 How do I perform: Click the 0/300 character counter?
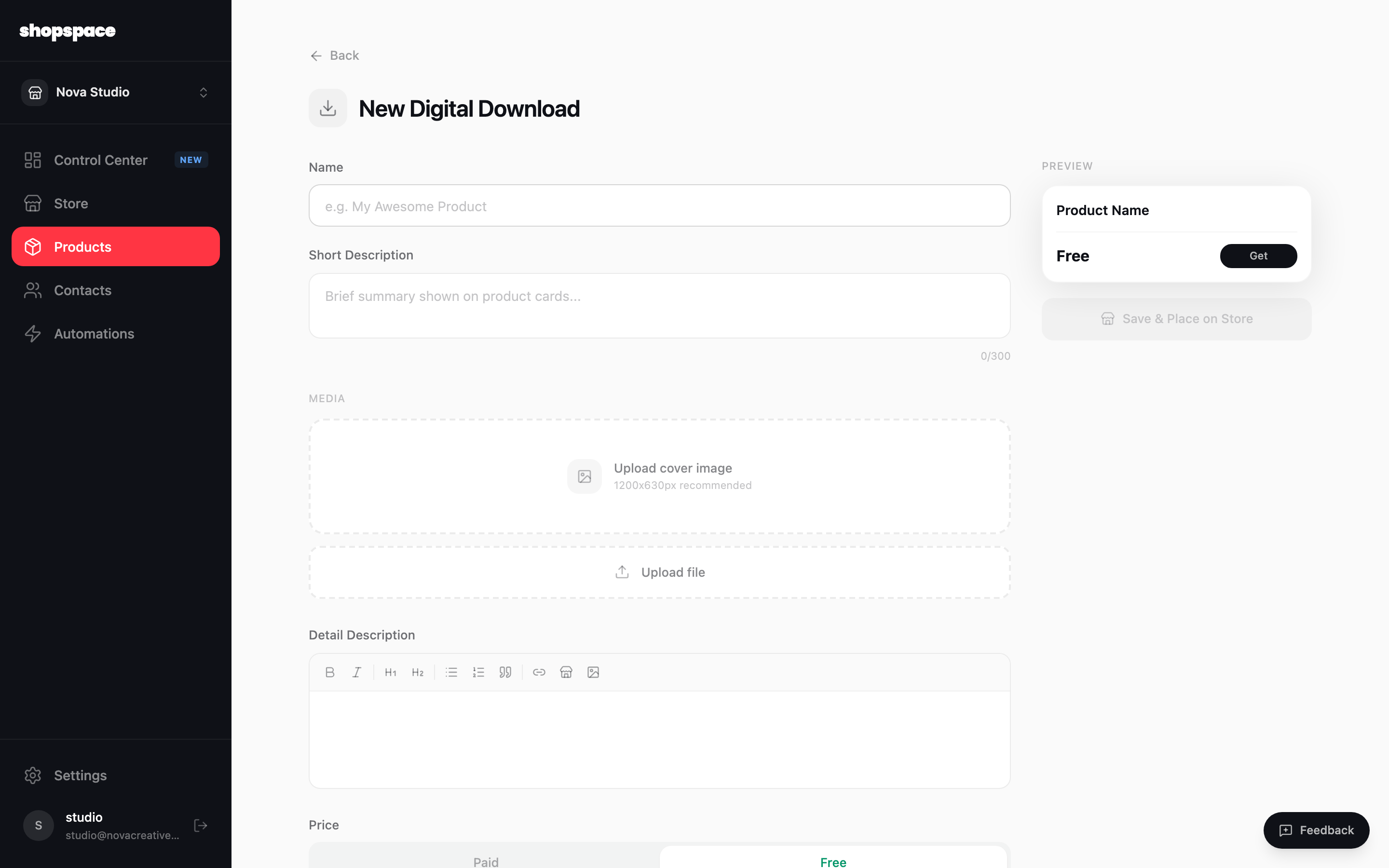995,356
